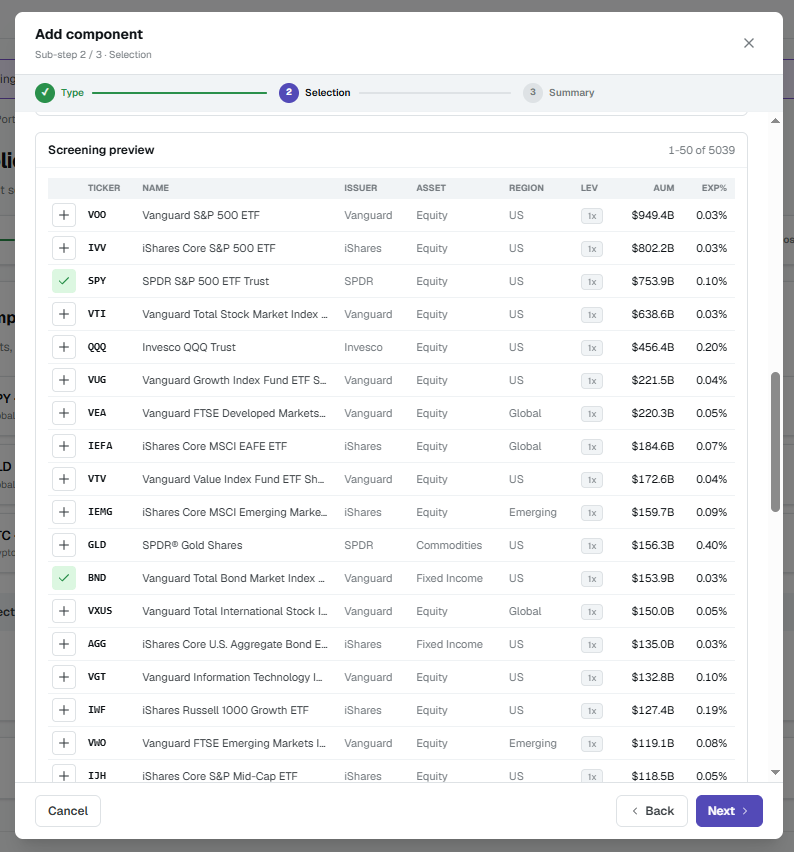The width and height of the screenshot is (794, 852).
Task: Add GLD SPDR Gold Shares plus icon
Action: 64,545
